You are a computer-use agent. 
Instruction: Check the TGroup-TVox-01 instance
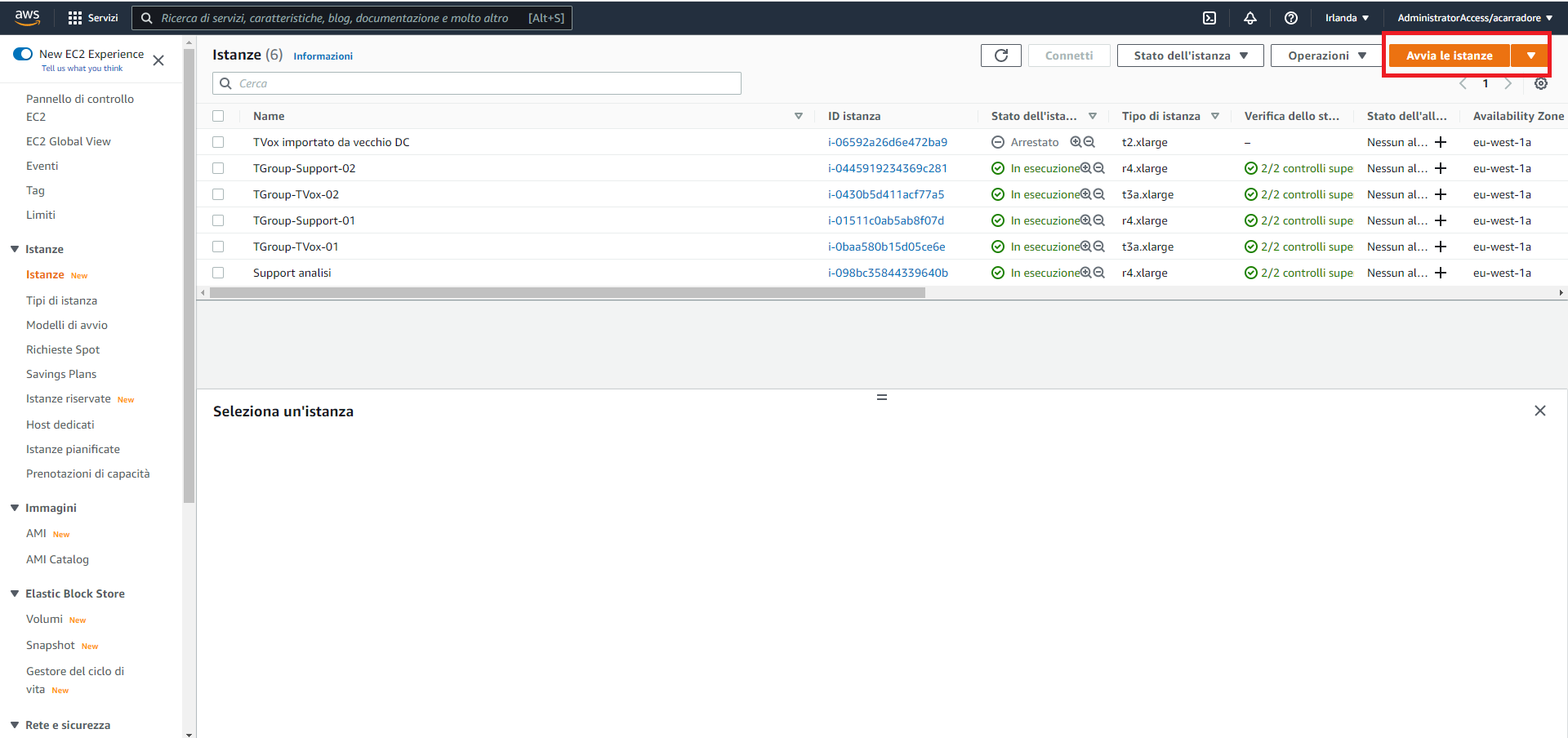218,247
